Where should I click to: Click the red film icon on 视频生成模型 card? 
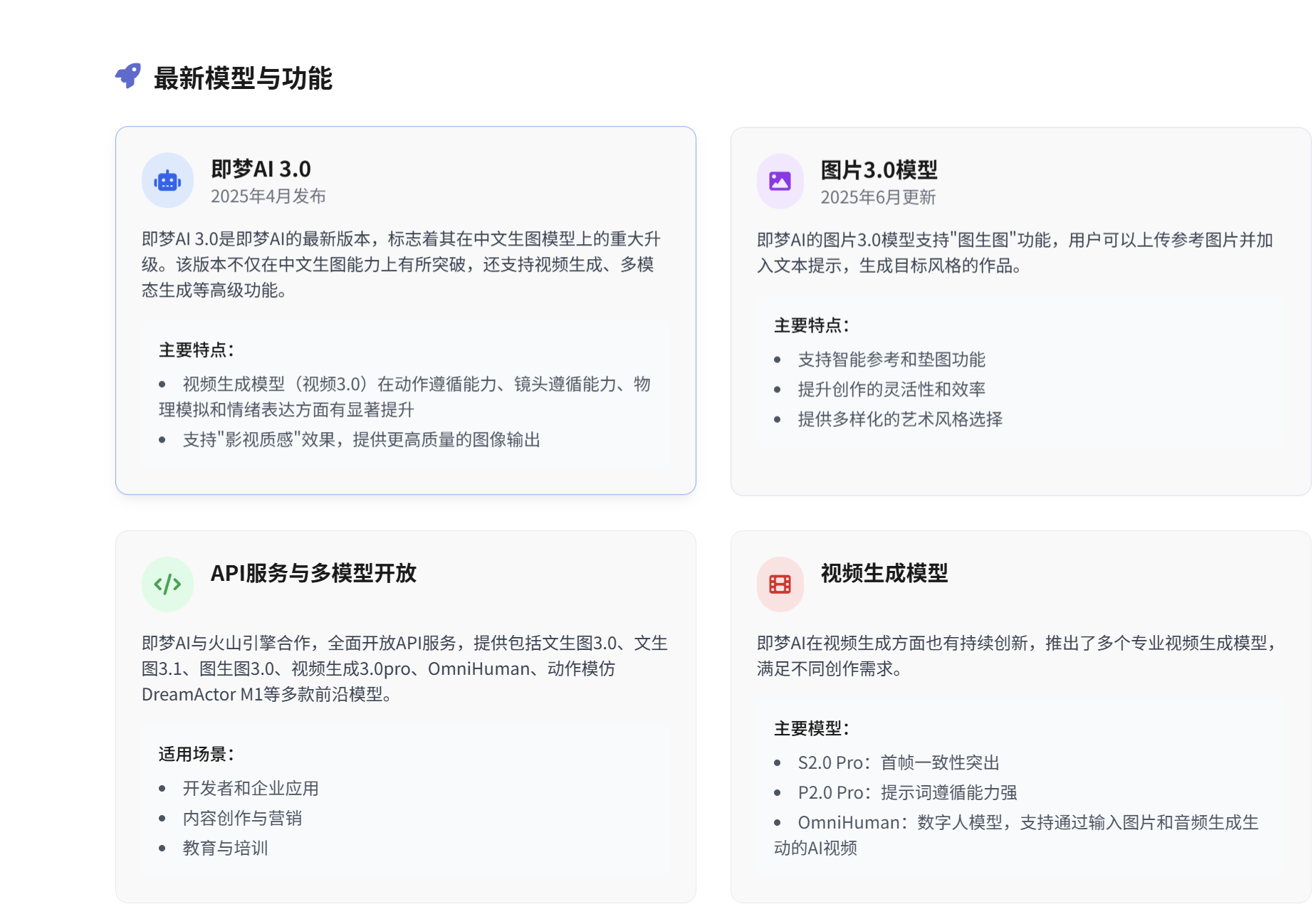(x=780, y=584)
